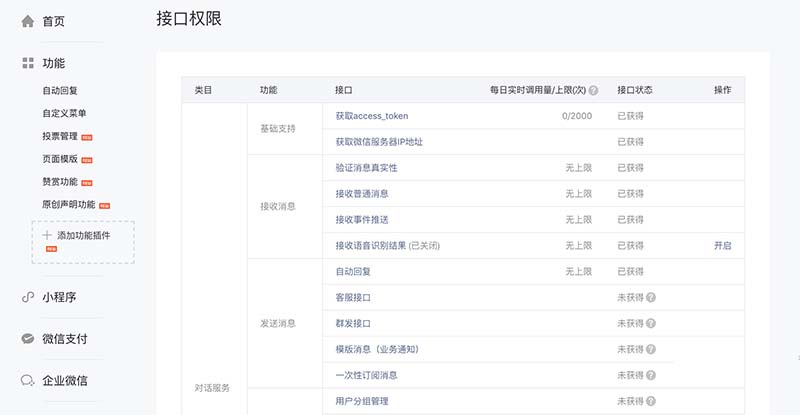Open the 自动回复 interface link in the table
This screenshot has height=415, width=800.
click(x=353, y=272)
